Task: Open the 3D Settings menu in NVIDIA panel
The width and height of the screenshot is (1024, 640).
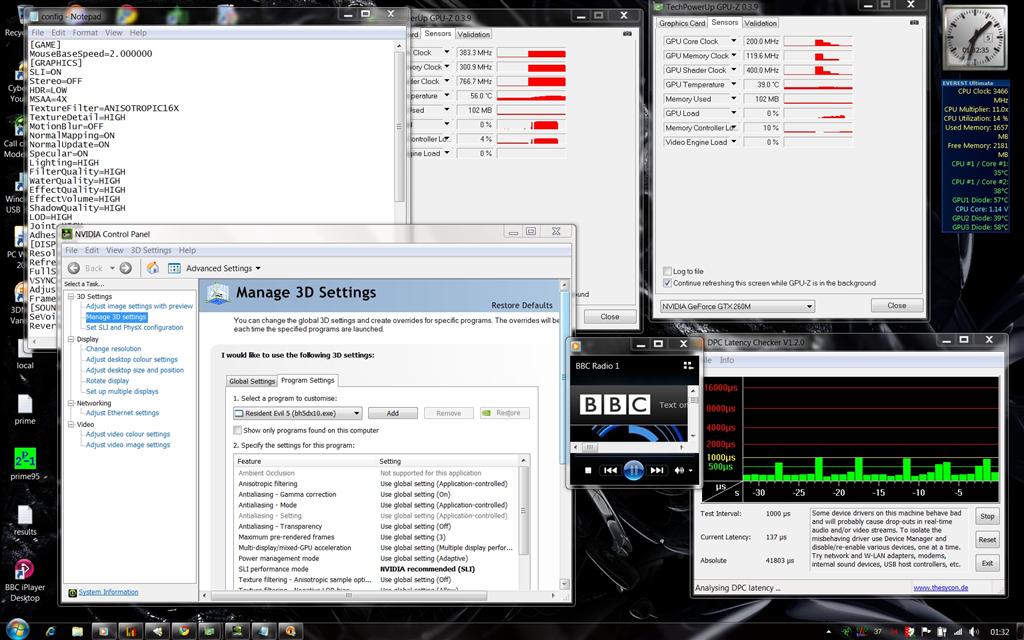Action: [151, 250]
